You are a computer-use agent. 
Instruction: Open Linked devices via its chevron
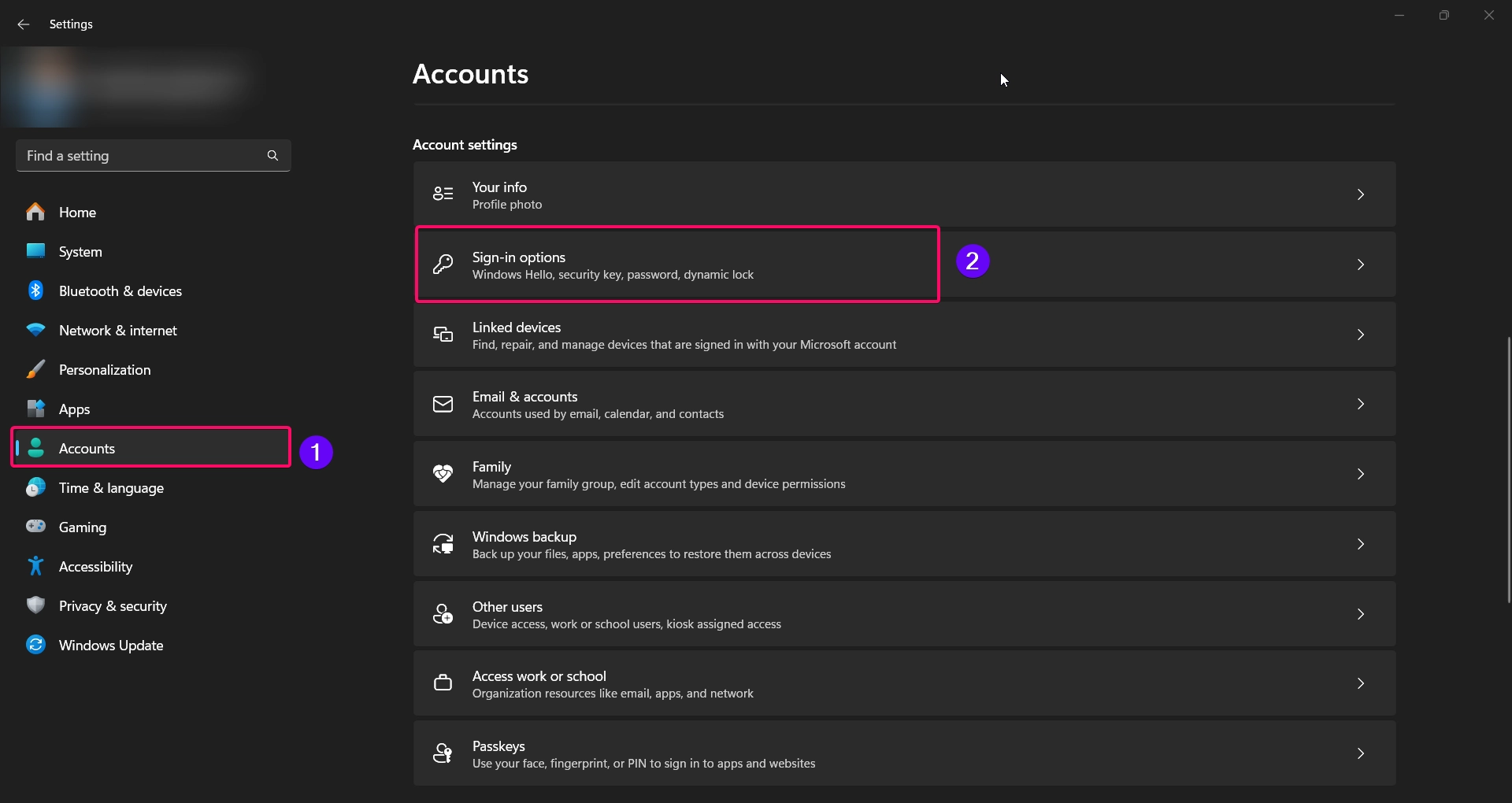point(1361,335)
